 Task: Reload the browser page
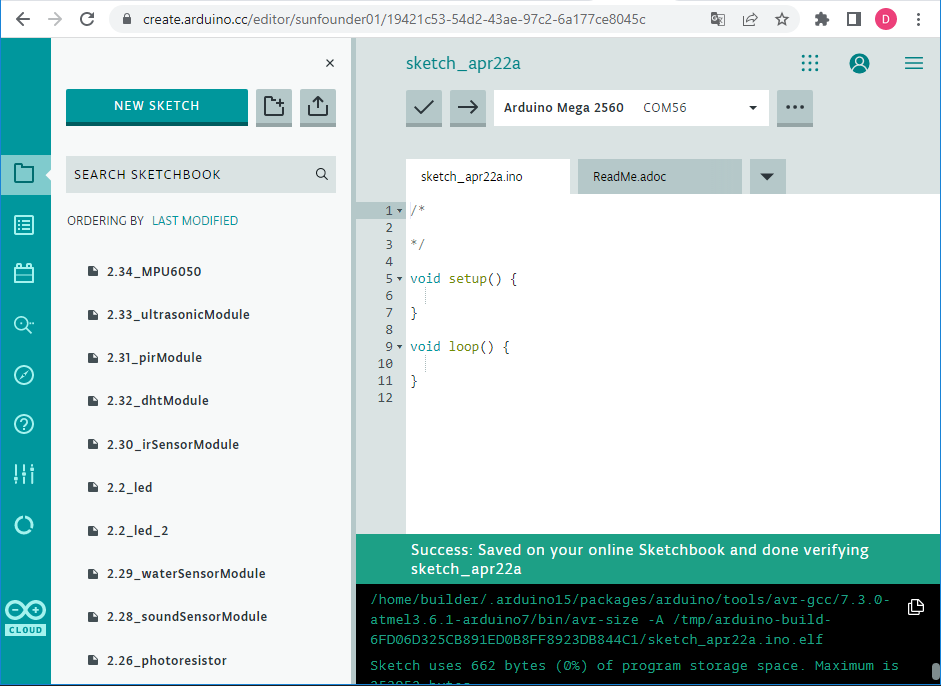(87, 19)
